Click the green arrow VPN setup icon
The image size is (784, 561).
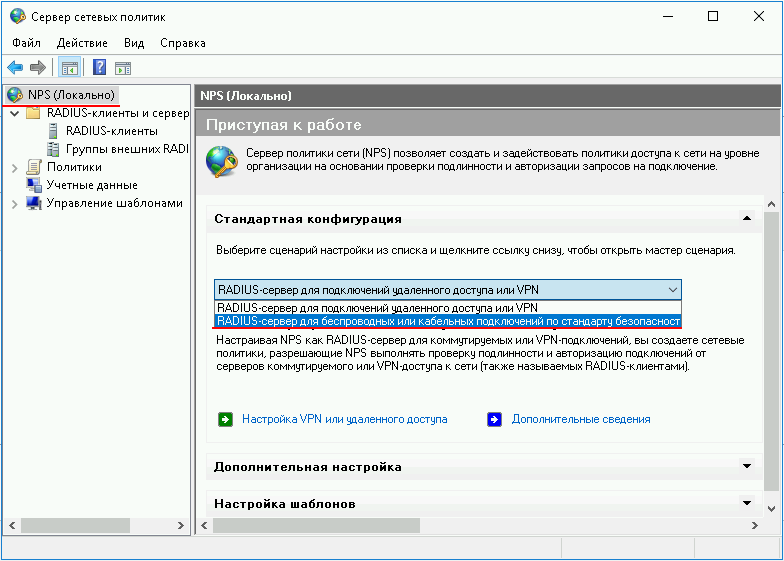coord(226,419)
